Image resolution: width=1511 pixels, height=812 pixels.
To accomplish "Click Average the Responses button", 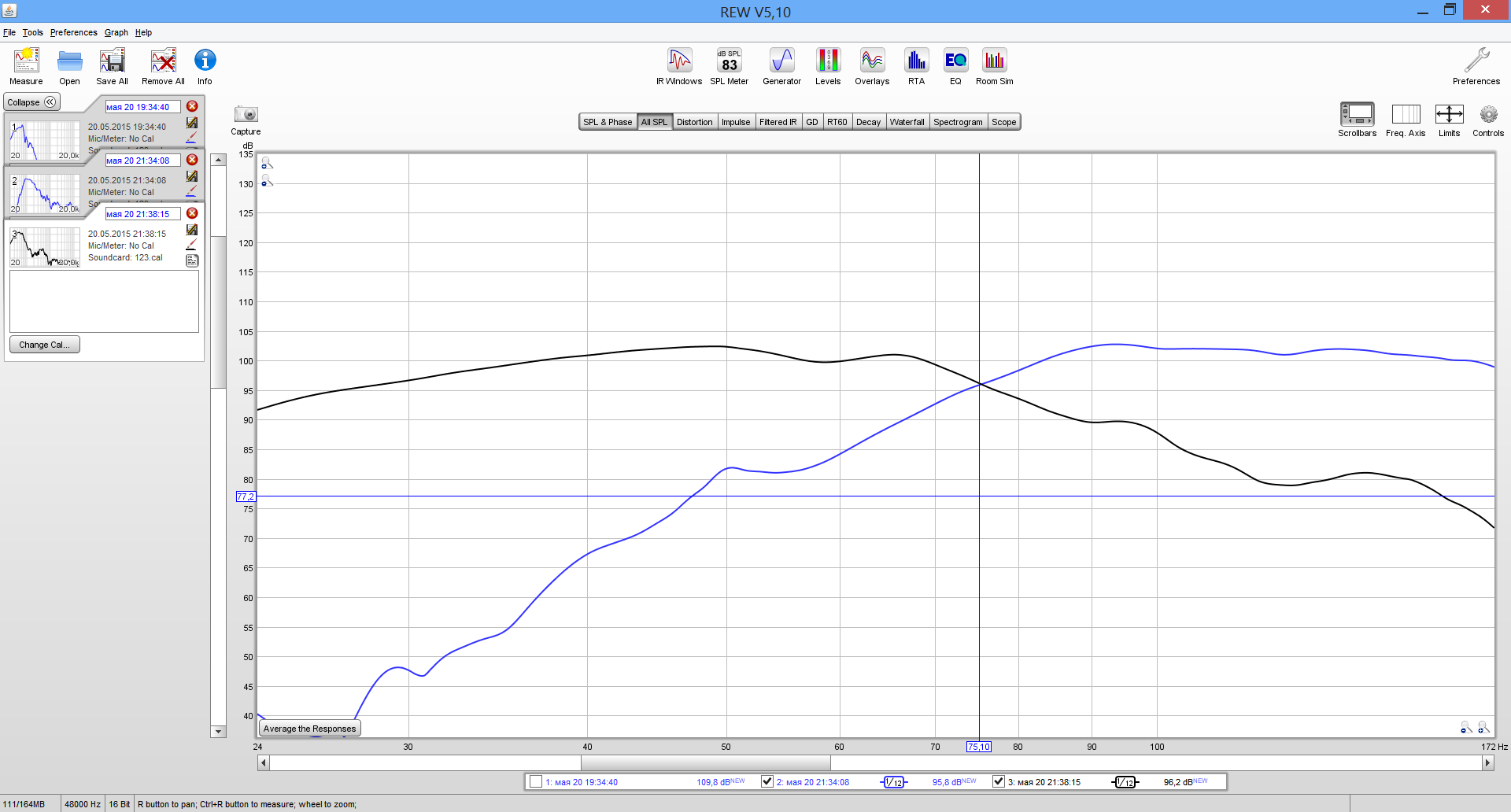I will tap(310, 729).
